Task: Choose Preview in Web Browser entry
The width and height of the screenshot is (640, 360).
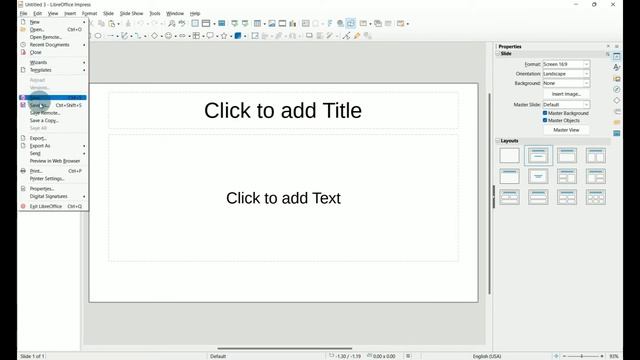Action: (53, 161)
